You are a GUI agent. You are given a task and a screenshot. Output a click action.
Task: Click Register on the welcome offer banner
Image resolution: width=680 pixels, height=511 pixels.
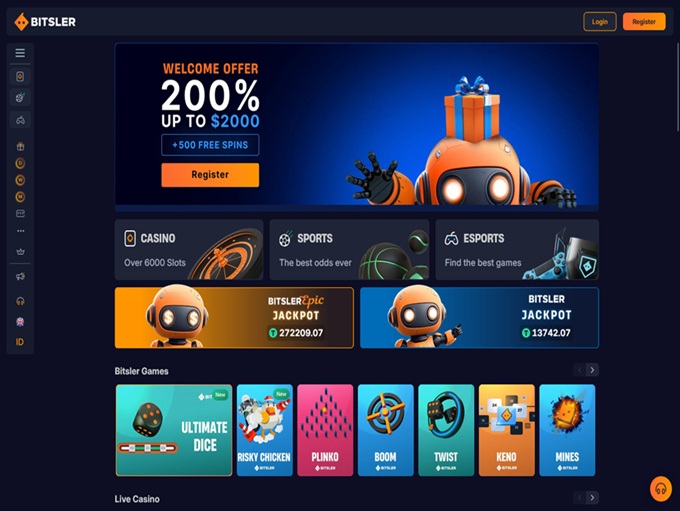coord(210,175)
